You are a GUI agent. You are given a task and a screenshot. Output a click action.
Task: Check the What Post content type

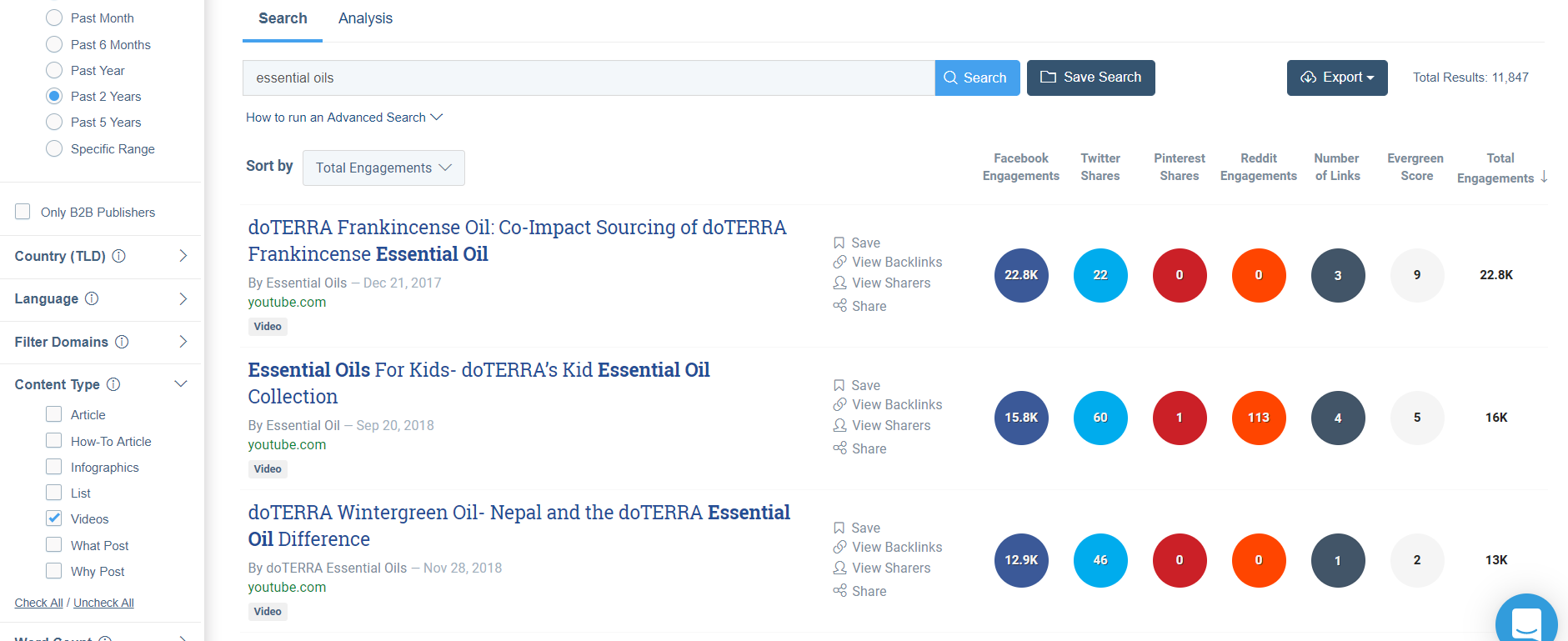53,545
